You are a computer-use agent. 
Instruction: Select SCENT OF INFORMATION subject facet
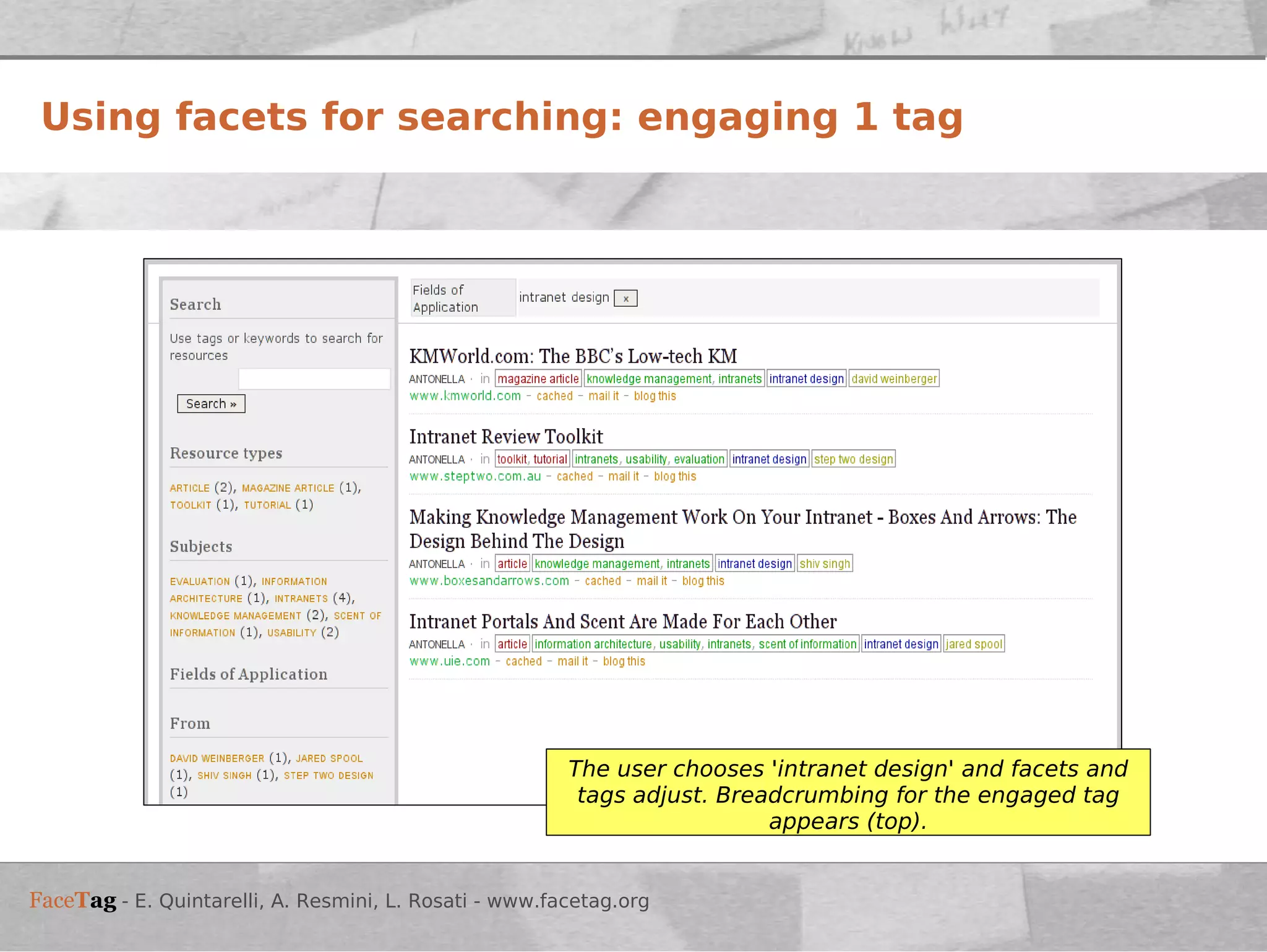276,624
